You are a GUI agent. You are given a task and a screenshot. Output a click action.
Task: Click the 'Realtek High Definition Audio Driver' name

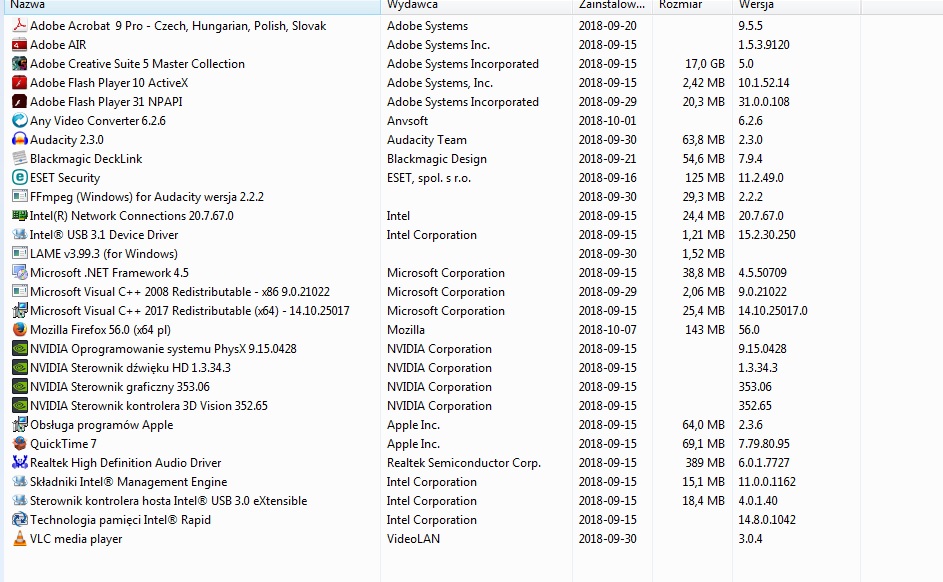(126, 463)
